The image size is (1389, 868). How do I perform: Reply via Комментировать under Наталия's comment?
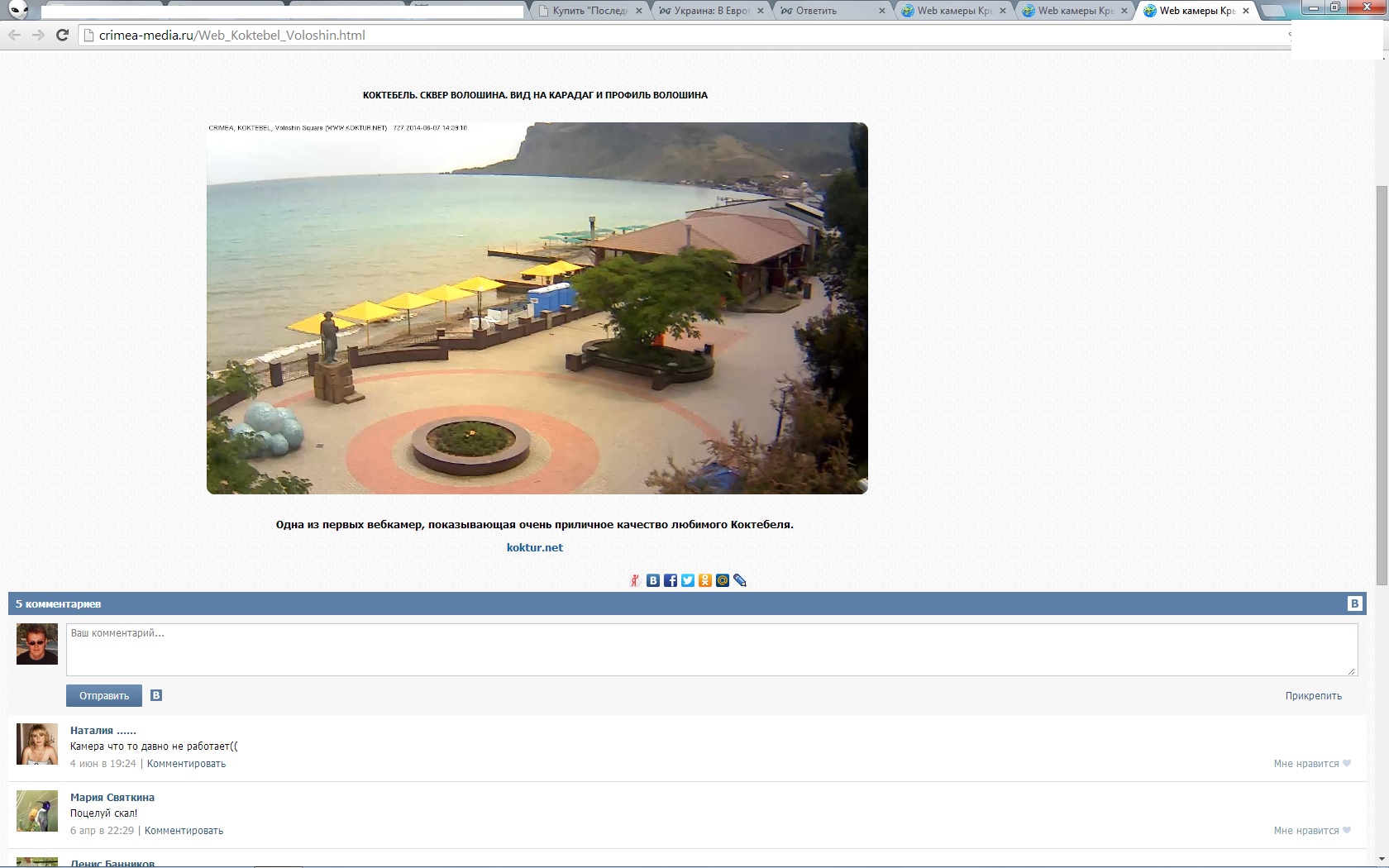tap(186, 763)
